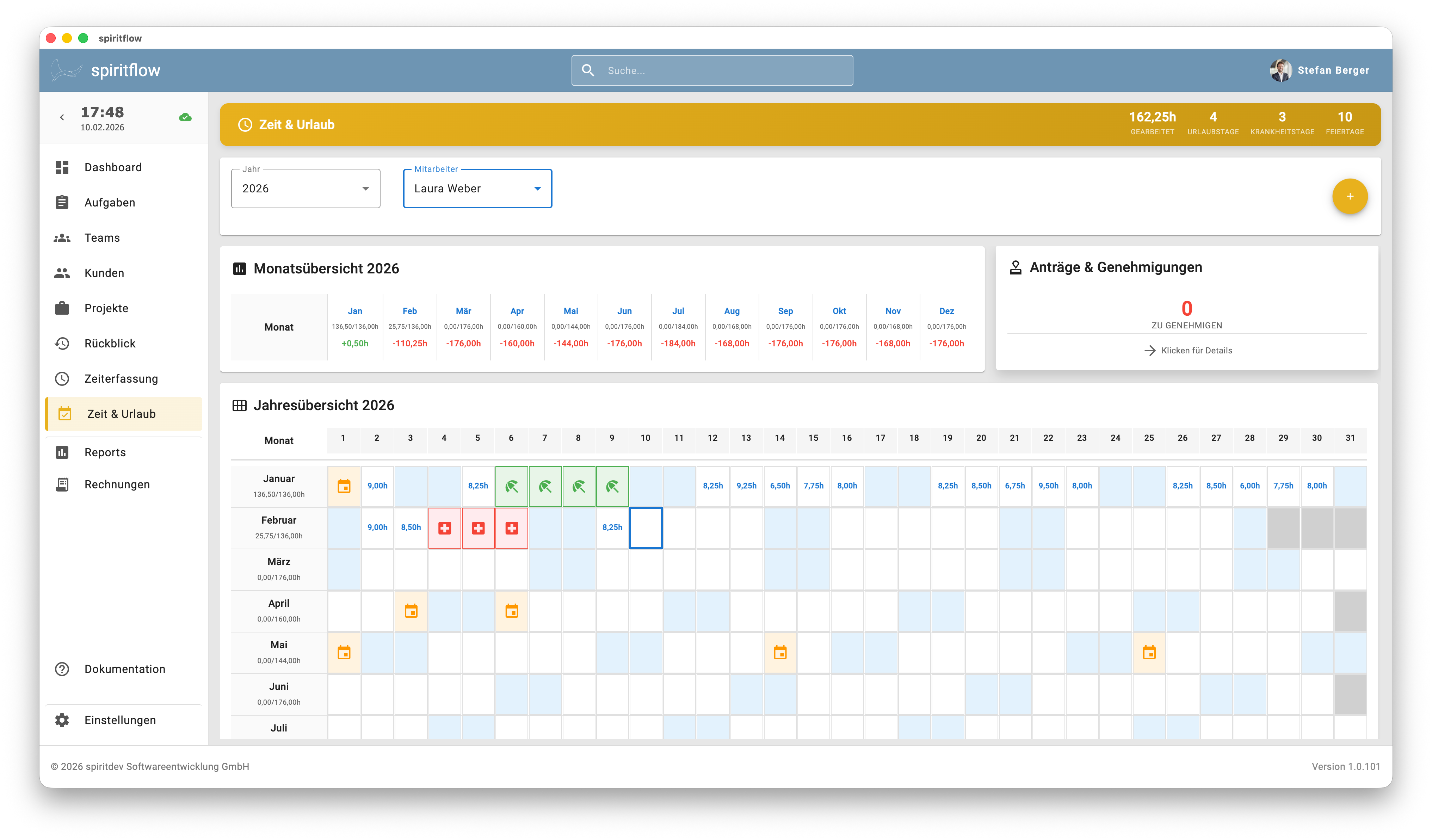Open Dokumentation in the sidebar
The height and width of the screenshot is (840, 1432).
coord(124,669)
